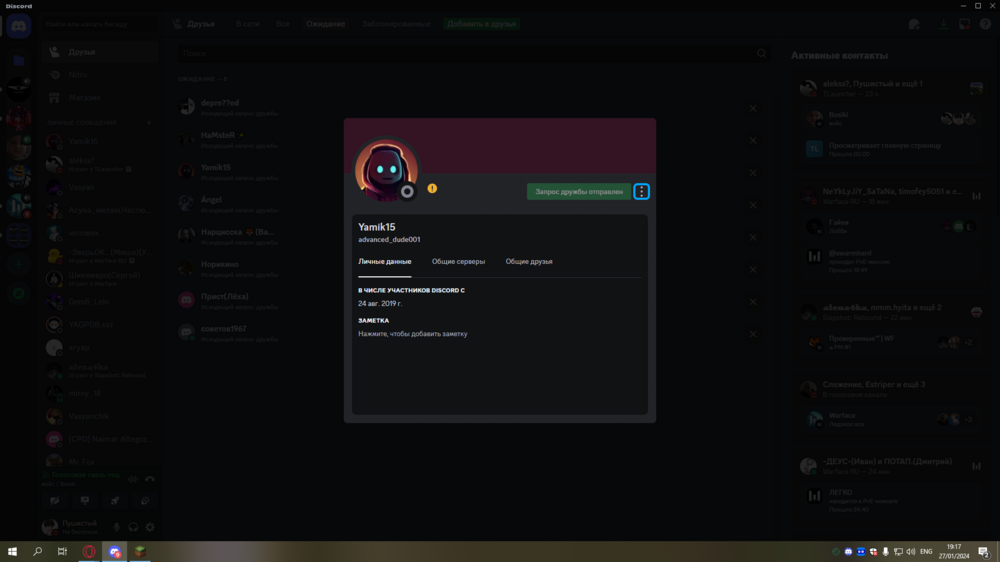The width and height of the screenshot is (1000, 562).
Task: Open the direct message with mirny_18
Action: (x=100, y=394)
